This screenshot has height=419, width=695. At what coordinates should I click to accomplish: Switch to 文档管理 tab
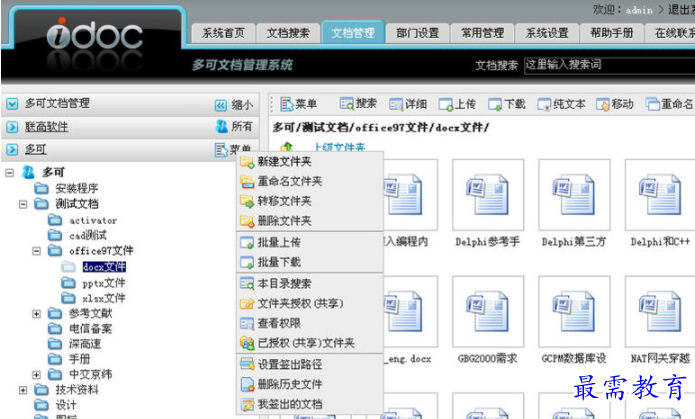[x=353, y=32]
